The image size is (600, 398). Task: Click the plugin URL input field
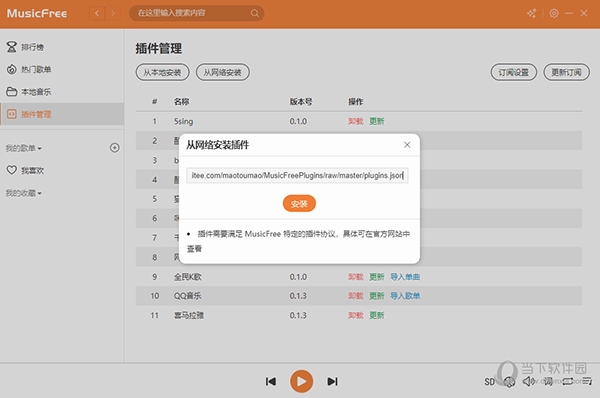297,176
